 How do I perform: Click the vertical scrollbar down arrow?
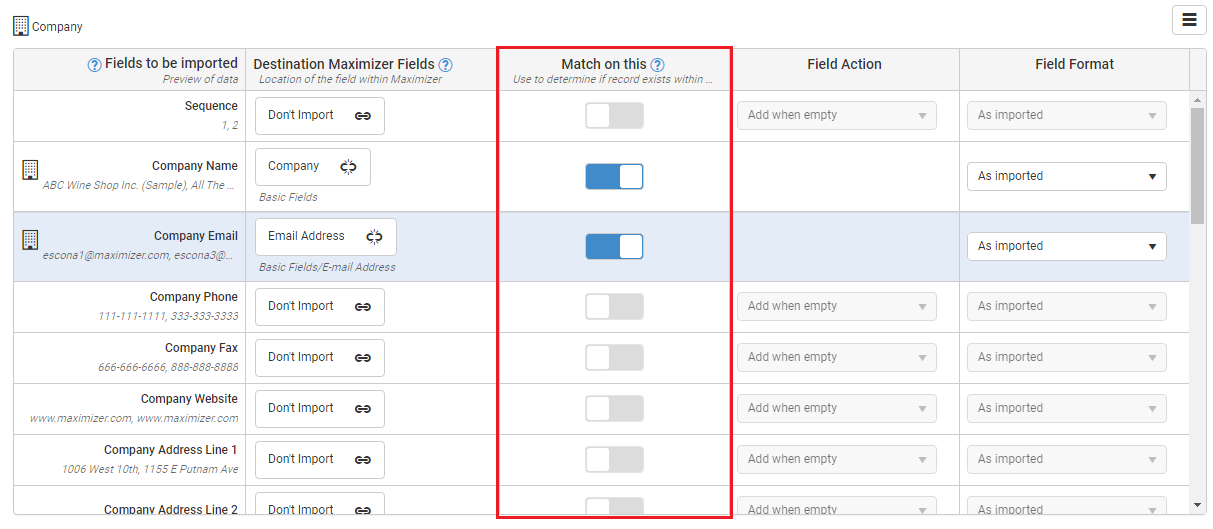tap(1198, 505)
